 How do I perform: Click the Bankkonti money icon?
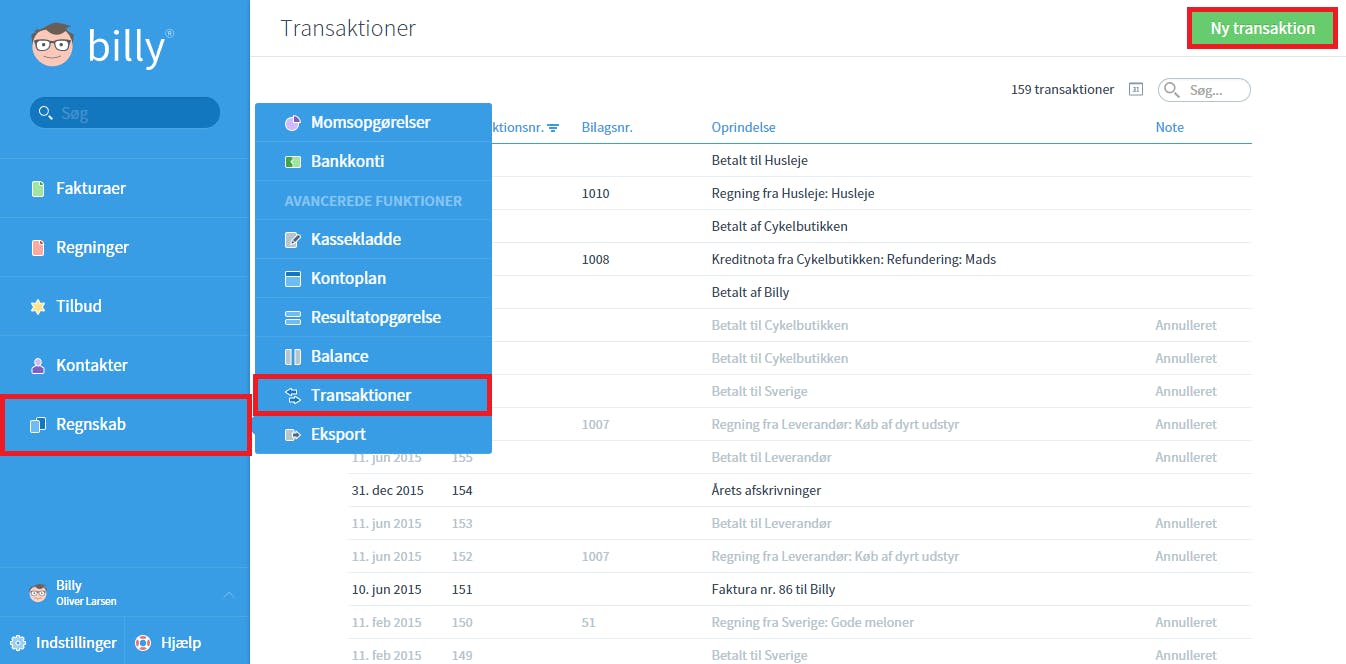293,162
